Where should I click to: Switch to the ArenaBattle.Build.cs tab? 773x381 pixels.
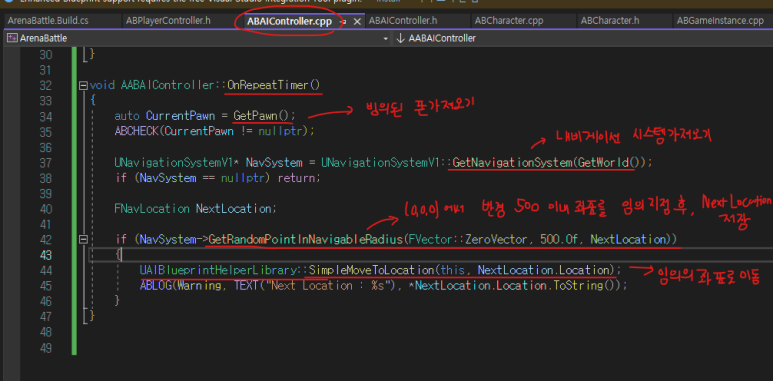[48, 21]
